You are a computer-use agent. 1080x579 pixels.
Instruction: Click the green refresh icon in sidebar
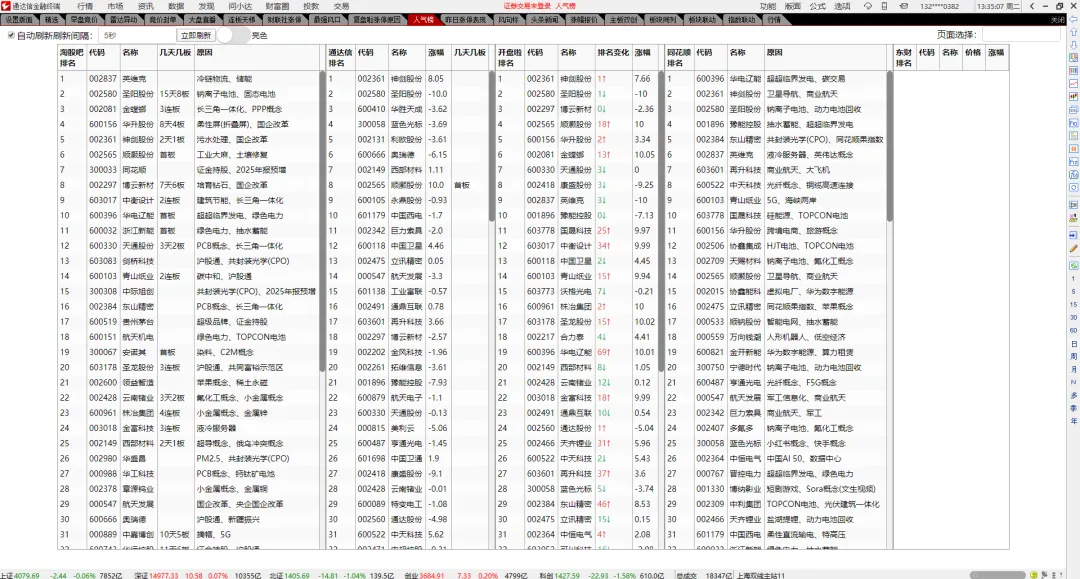coord(1073,266)
